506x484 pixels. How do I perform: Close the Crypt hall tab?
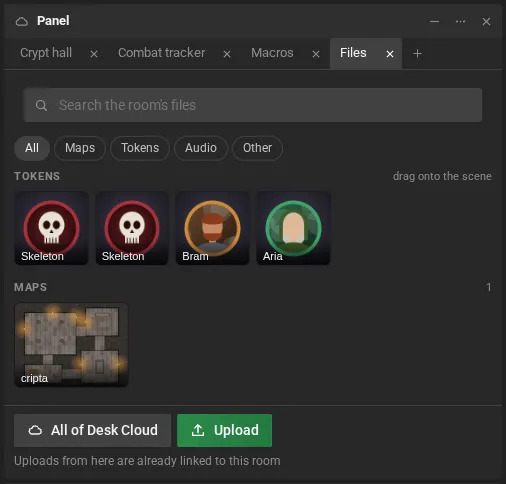[x=94, y=54]
